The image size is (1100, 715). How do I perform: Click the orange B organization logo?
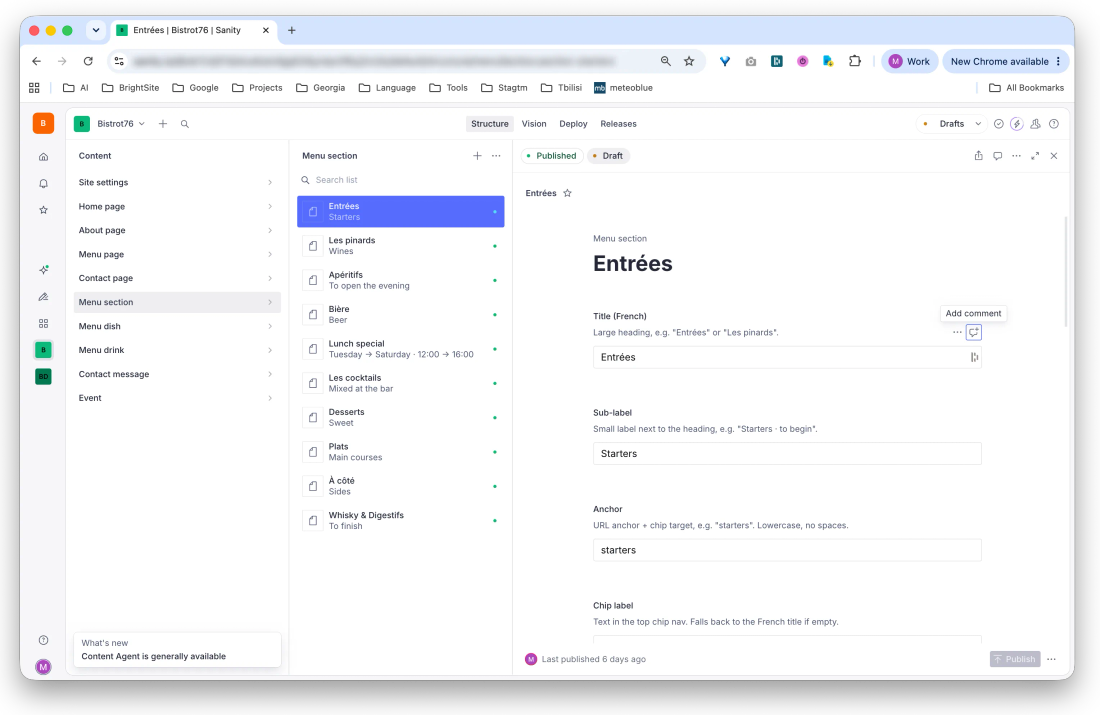[43, 123]
